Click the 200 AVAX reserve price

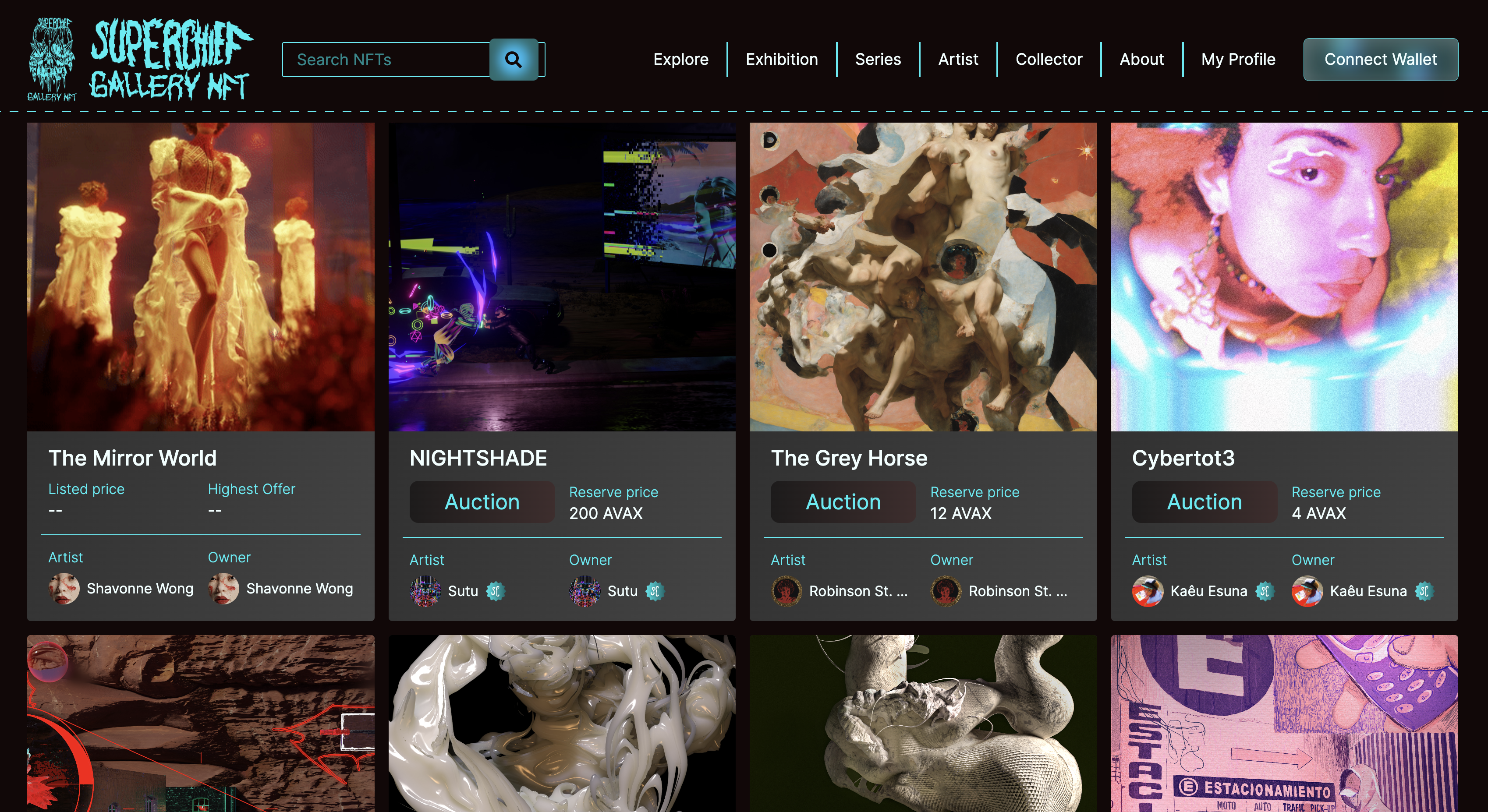[606, 513]
